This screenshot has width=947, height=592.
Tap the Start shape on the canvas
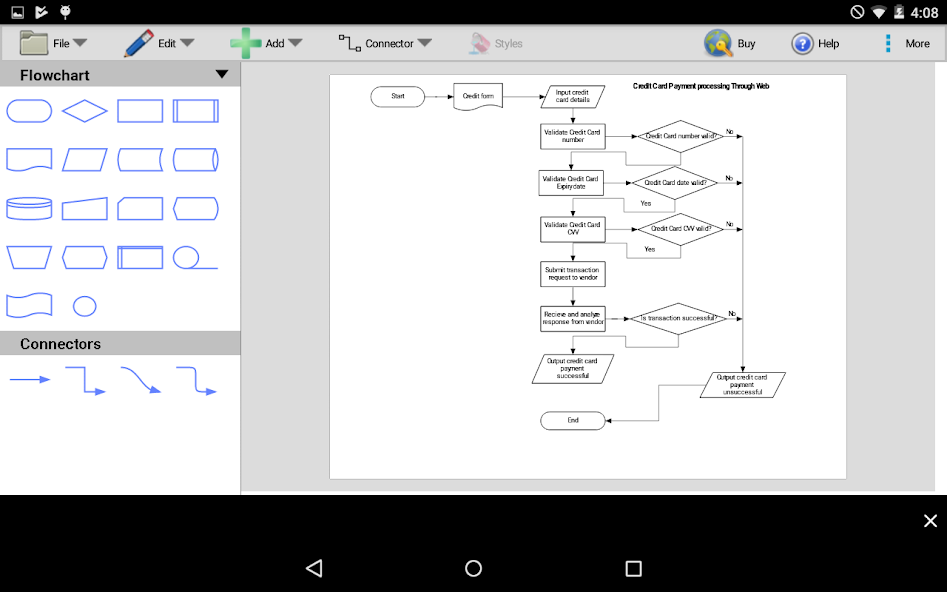tap(397, 96)
